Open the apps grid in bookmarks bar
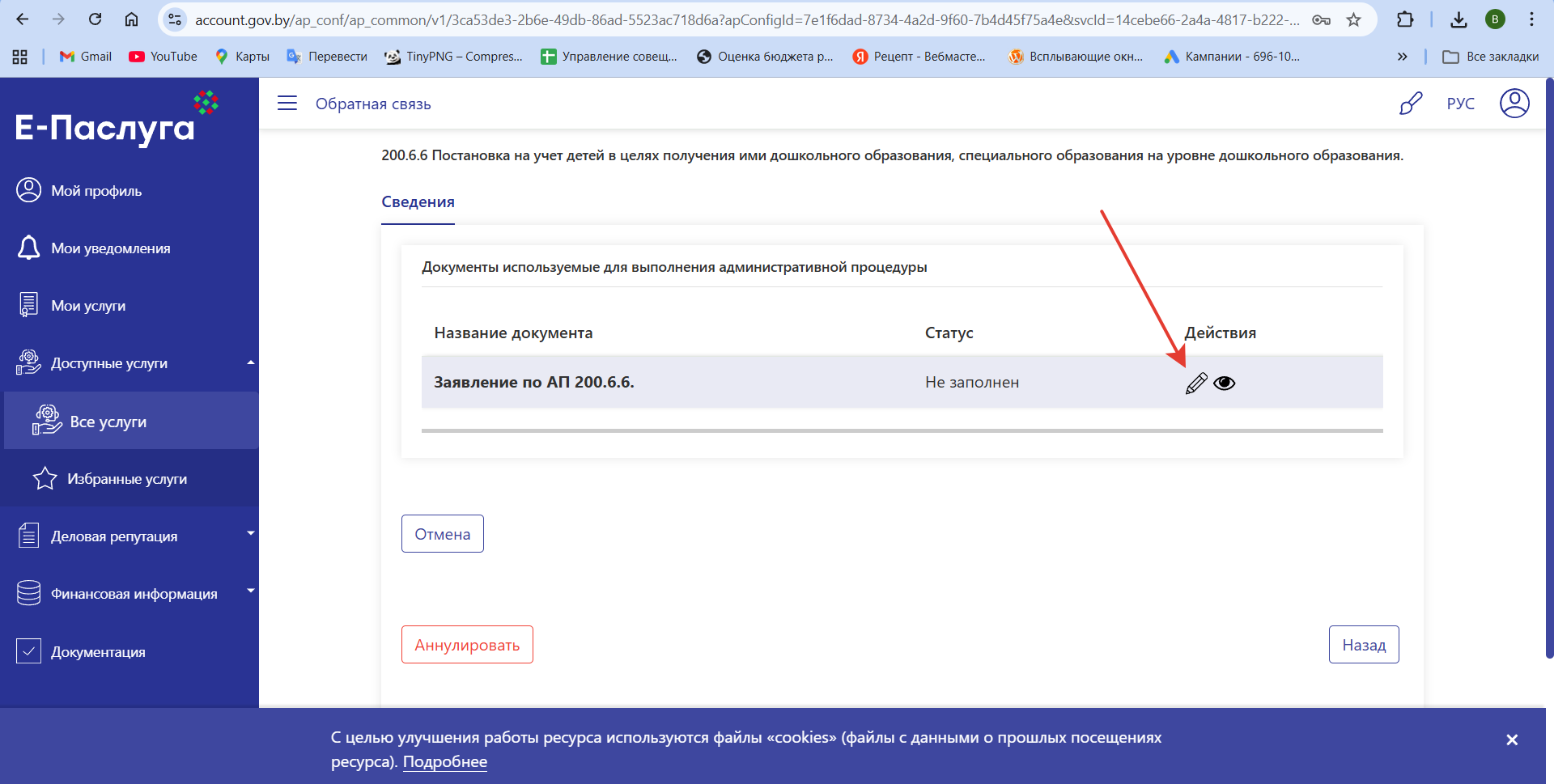 [x=20, y=57]
